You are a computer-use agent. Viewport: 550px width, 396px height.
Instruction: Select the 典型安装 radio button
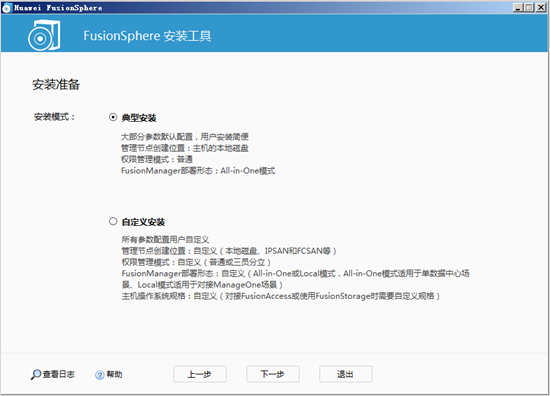pos(113,117)
